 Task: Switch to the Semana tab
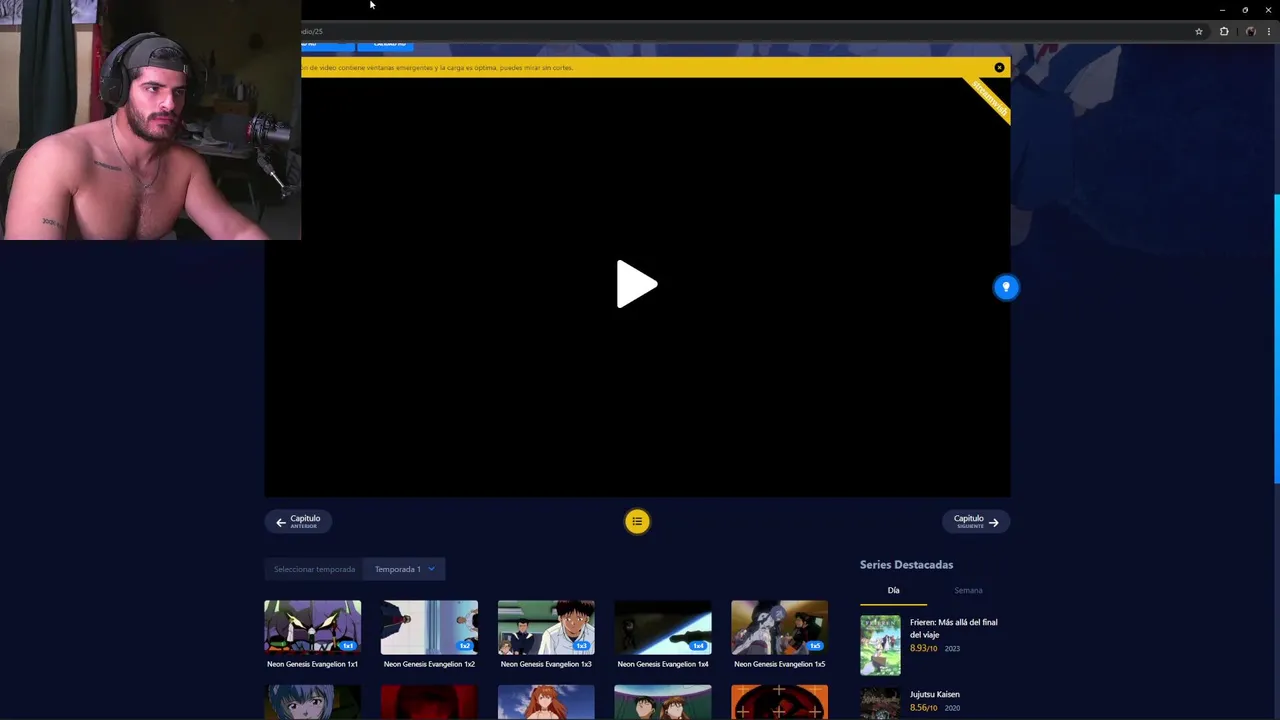(x=968, y=590)
